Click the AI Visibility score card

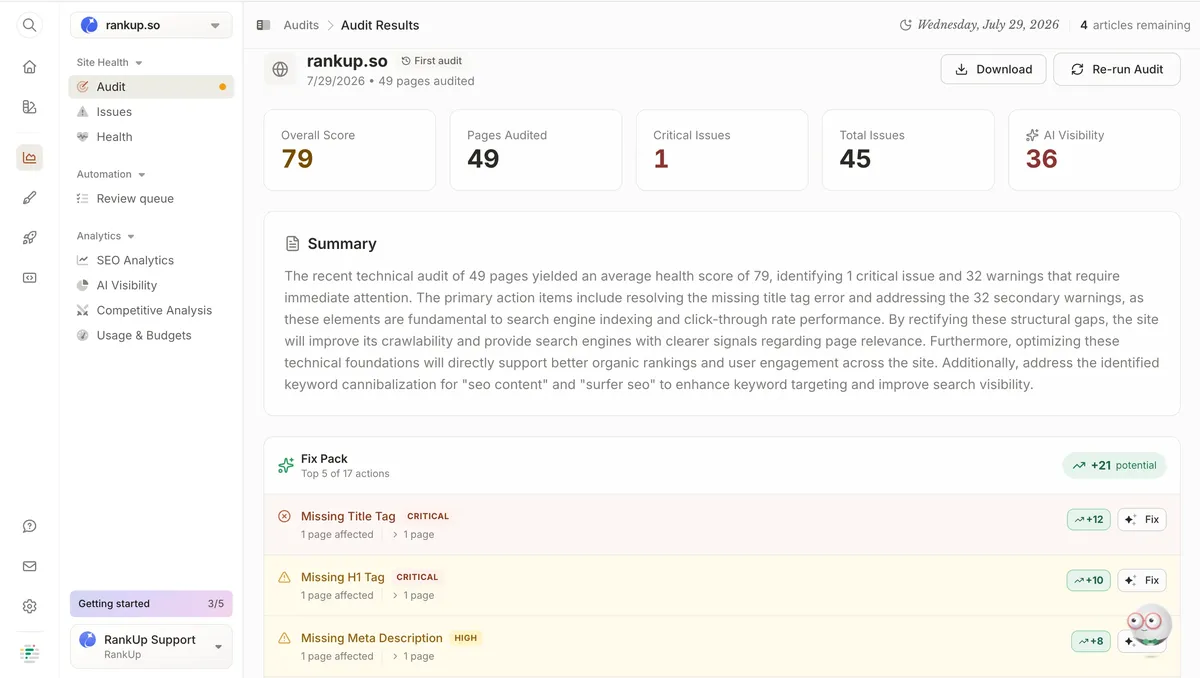click(x=1094, y=150)
